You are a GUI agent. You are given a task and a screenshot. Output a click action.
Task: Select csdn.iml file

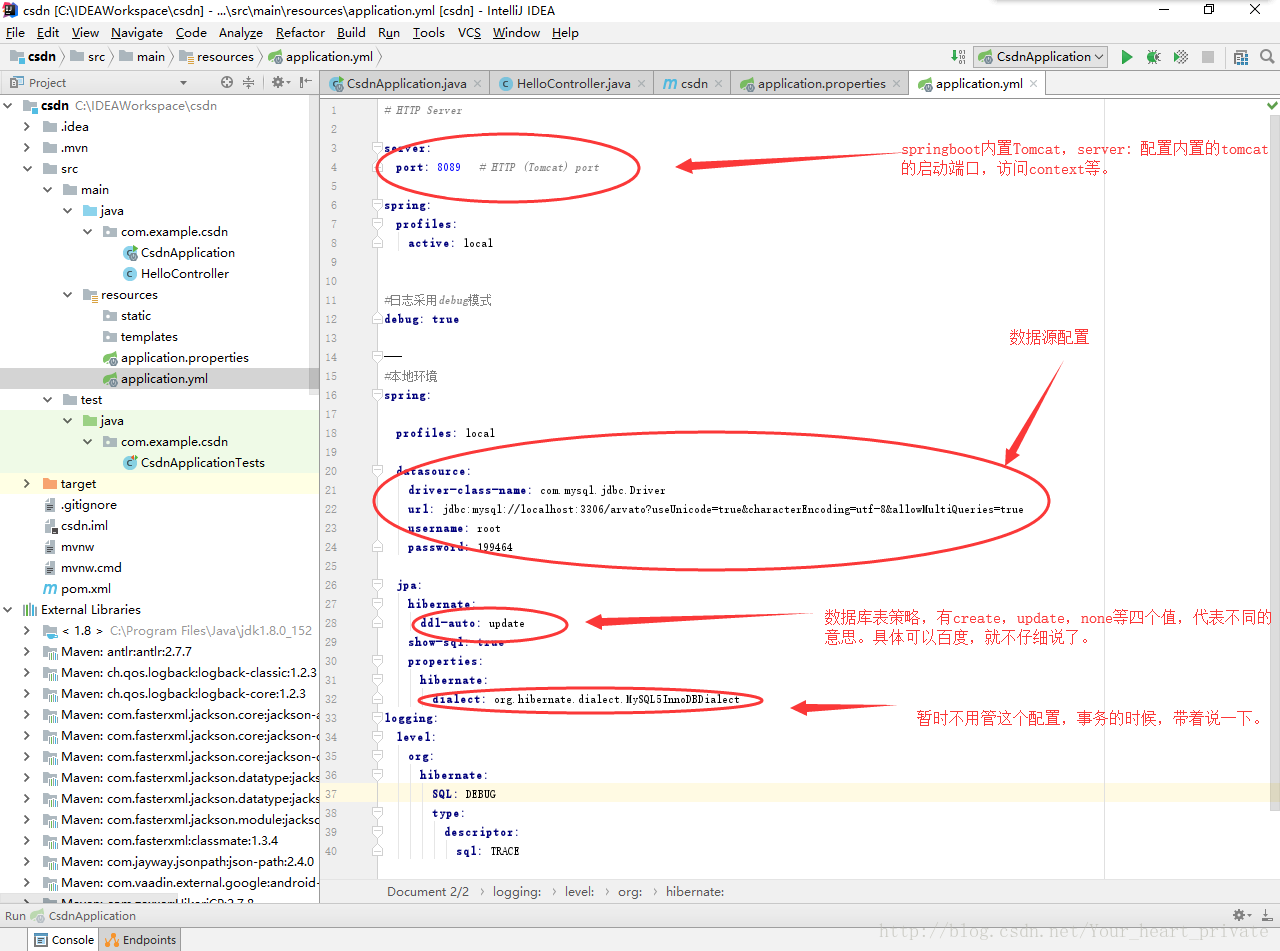tap(76, 525)
